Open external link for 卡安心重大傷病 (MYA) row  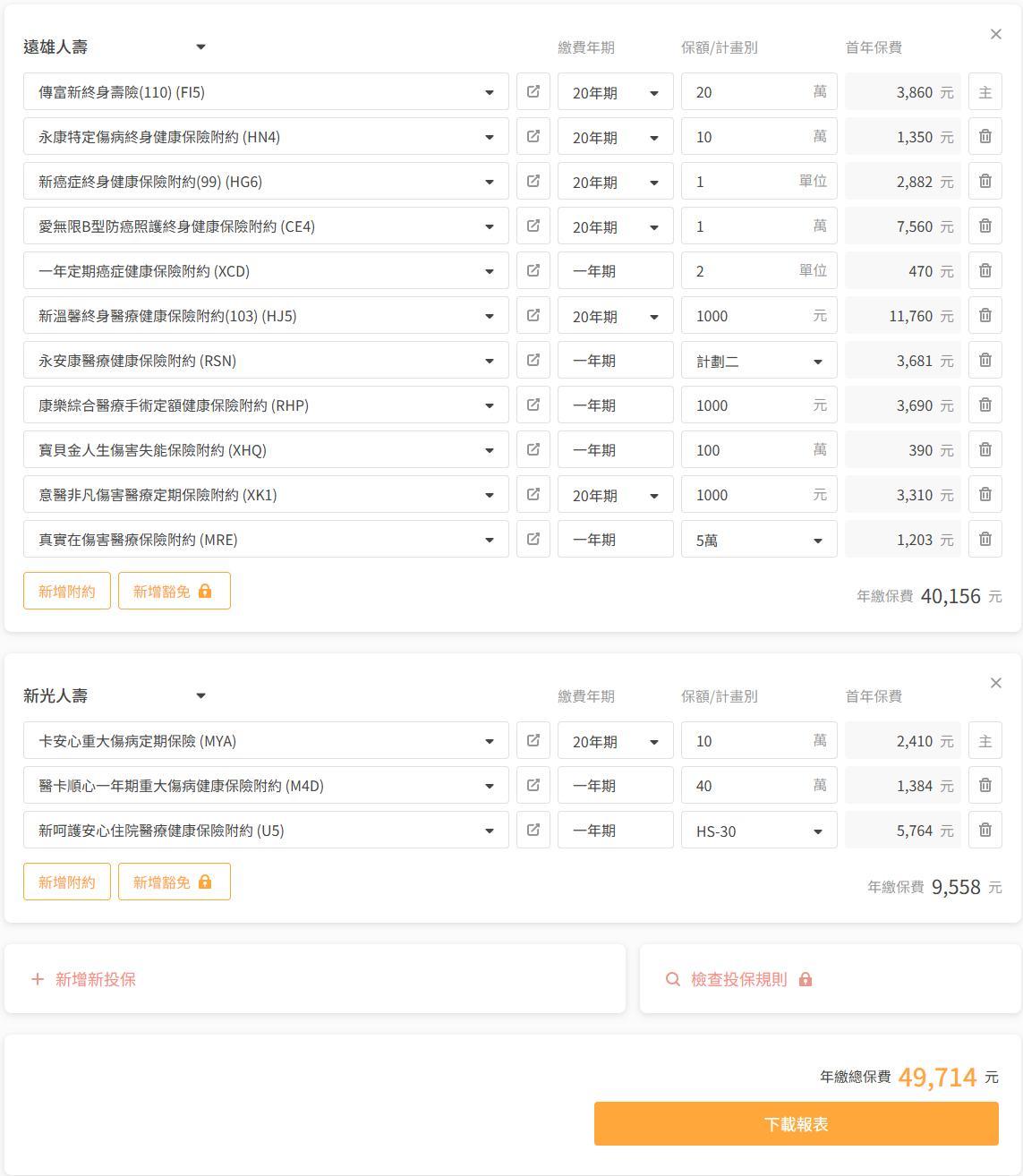tap(533, 740)
